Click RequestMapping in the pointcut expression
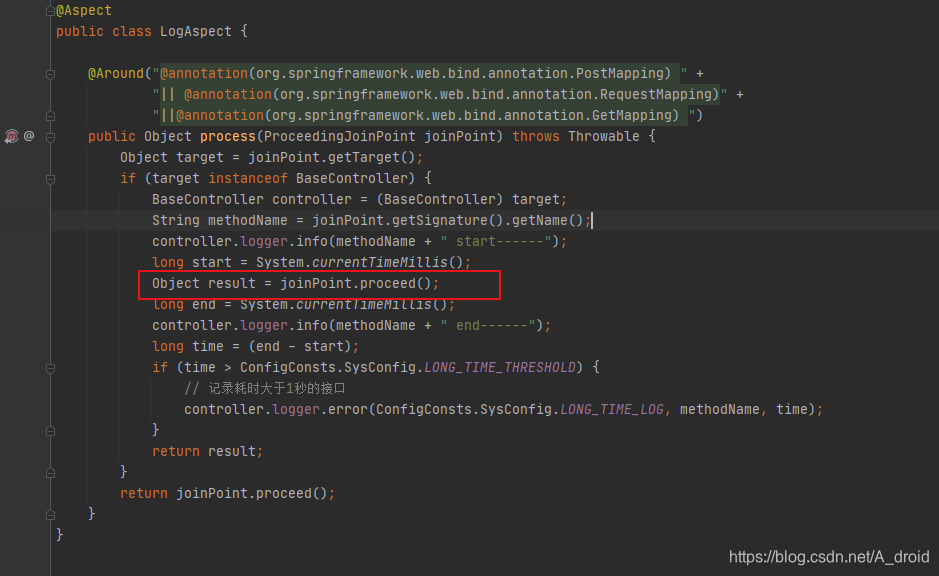This screenshot has width=939, height=576. 655,95
